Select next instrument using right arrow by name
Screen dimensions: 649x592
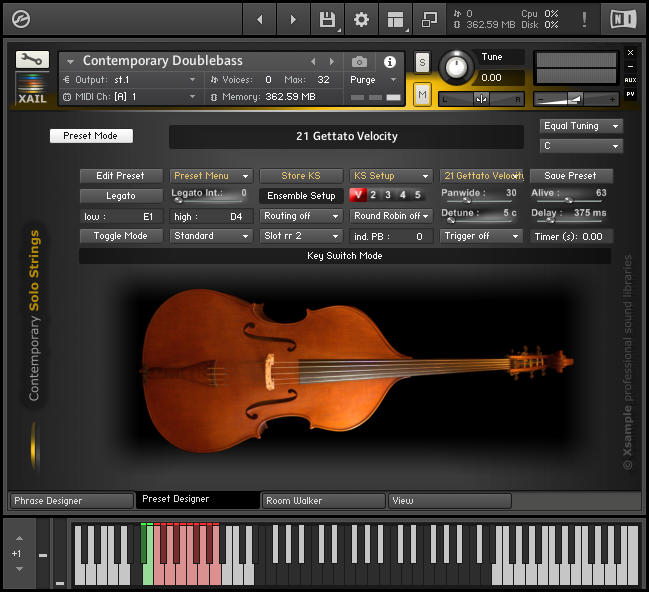[x=332, y=62]
